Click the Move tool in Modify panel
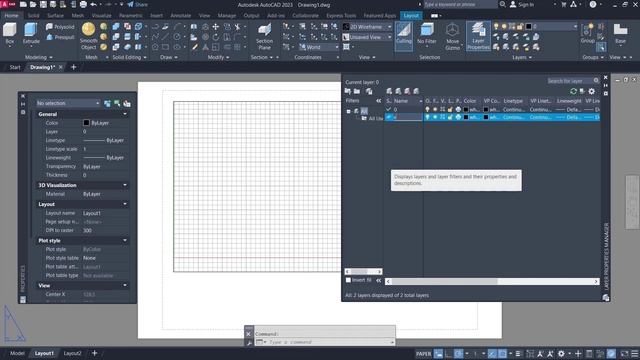 [216, 27]
